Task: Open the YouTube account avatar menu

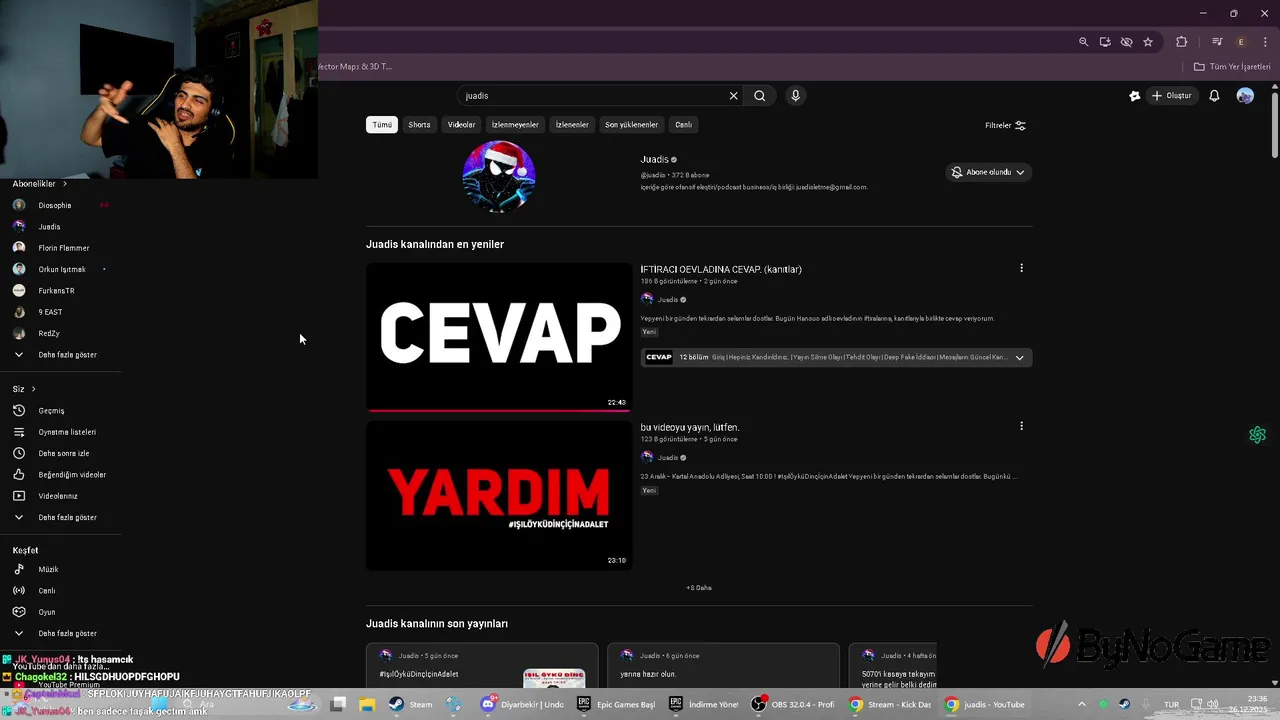Action: pyautogui.click(x=1245, y=96)
